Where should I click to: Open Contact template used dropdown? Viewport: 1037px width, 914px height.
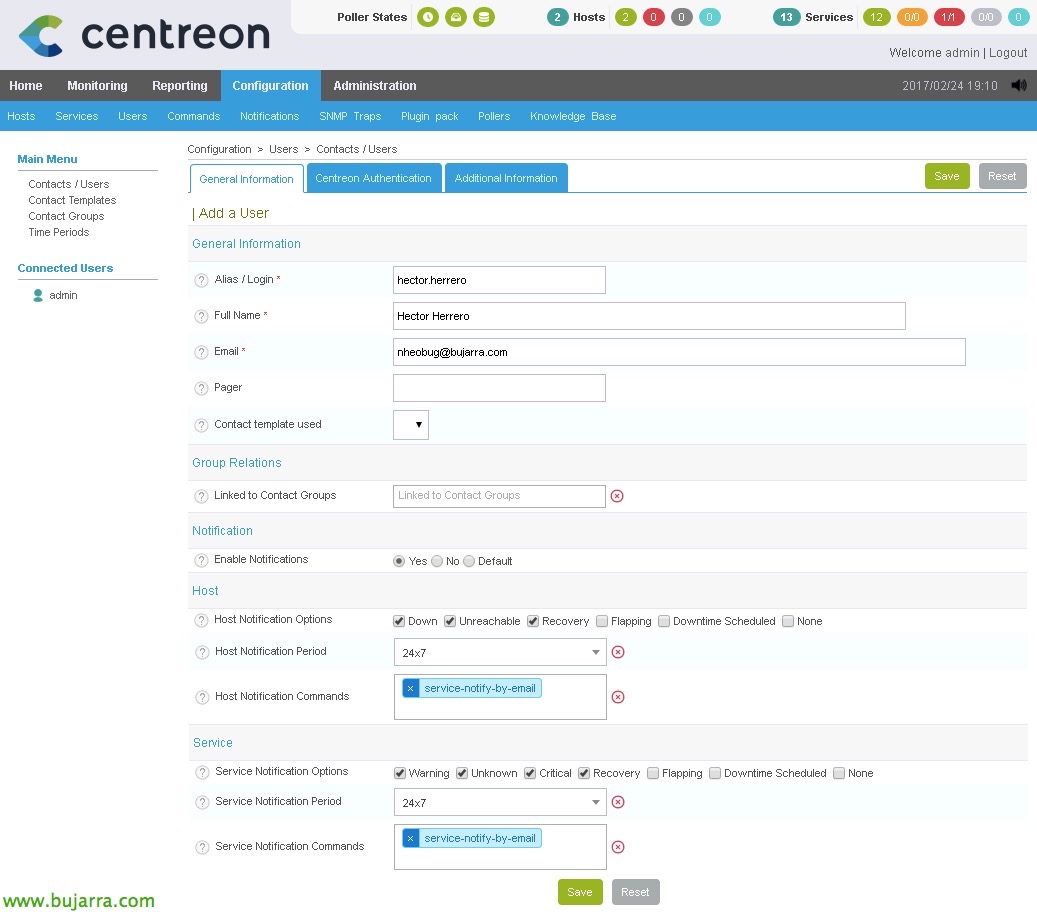coord(411,424)
